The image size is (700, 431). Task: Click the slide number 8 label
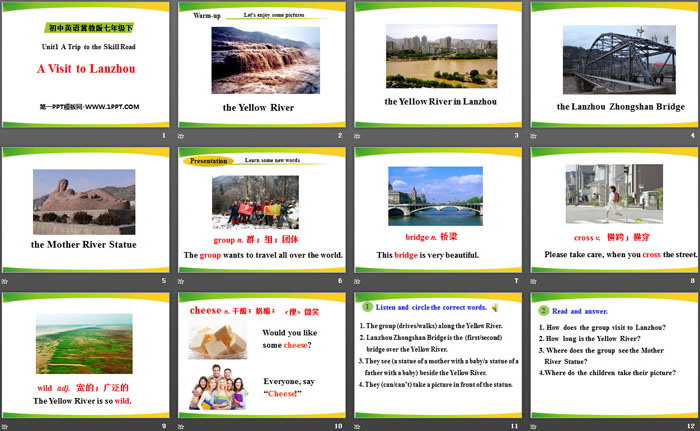tap(693, 280)
